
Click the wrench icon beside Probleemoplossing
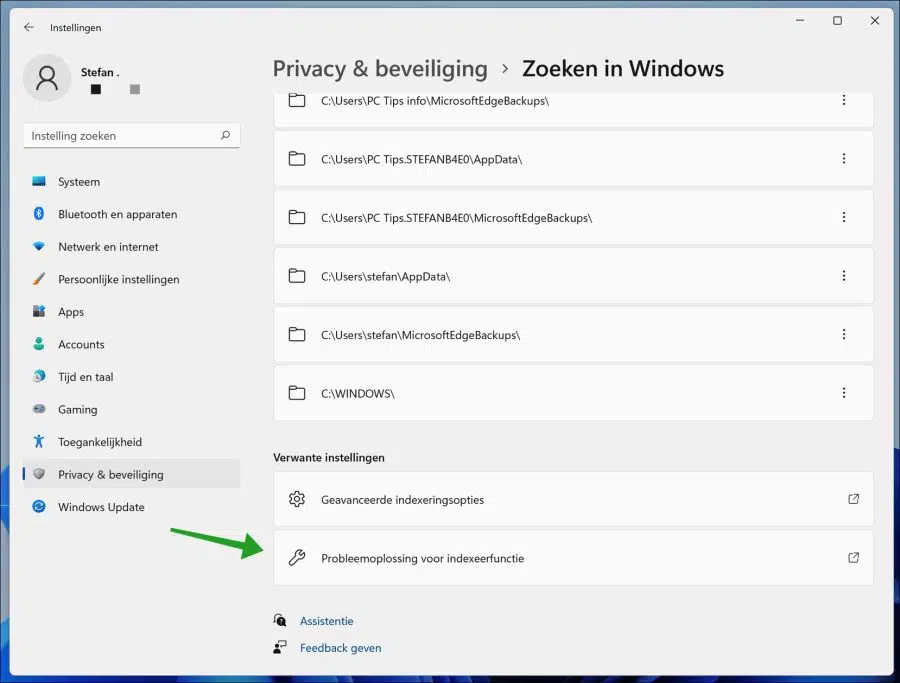coord(297,557)
